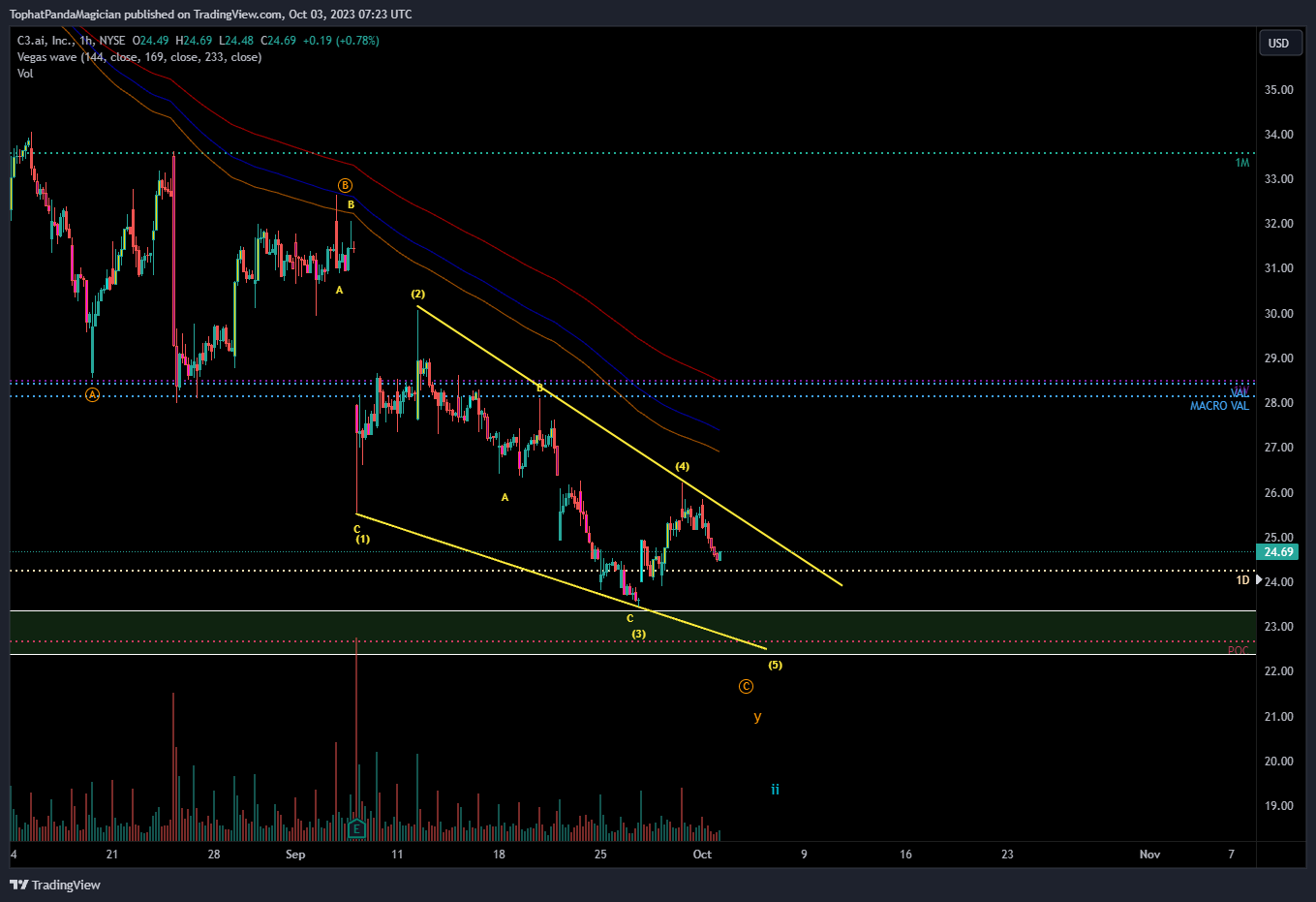The width and height of the screenshot is (1316, 902).
Task: Click the Vegas wave indicator legend
Action: click(x=139, y=57)
